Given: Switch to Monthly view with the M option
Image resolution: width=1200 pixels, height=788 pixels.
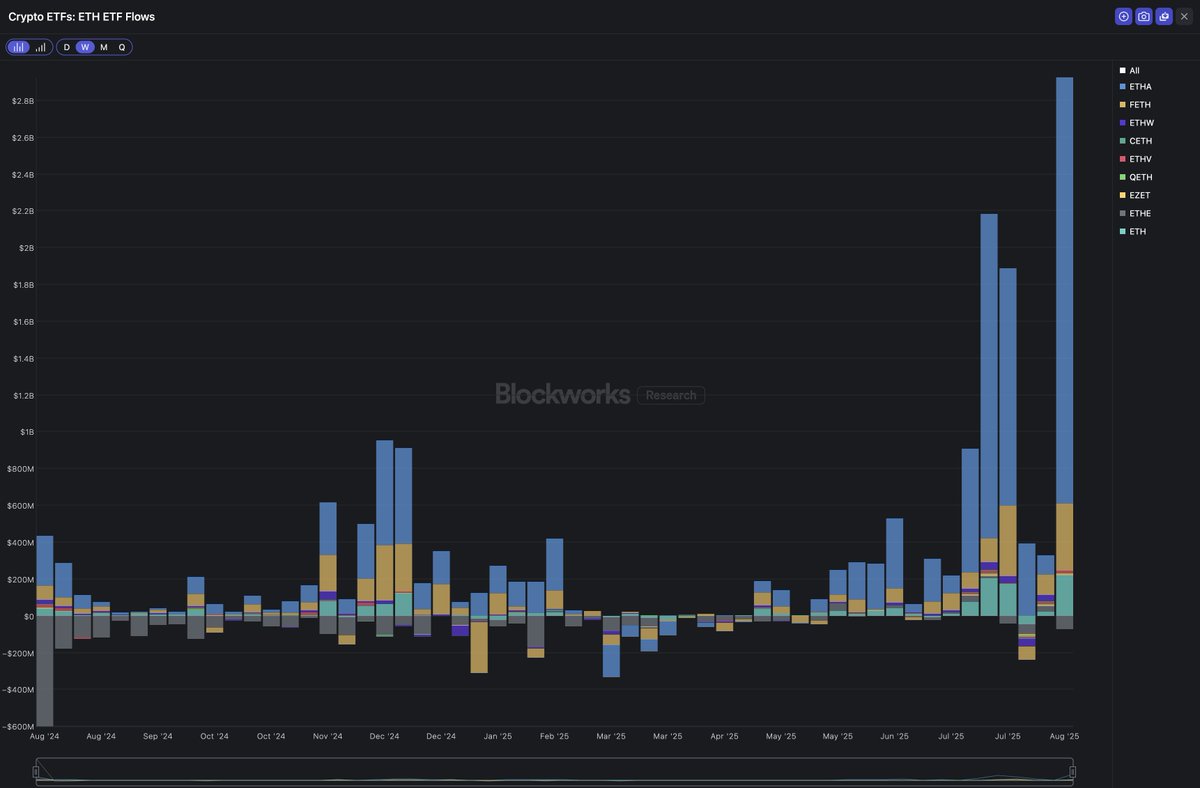Looking at the screenshot, I should (x=103, y=47).
